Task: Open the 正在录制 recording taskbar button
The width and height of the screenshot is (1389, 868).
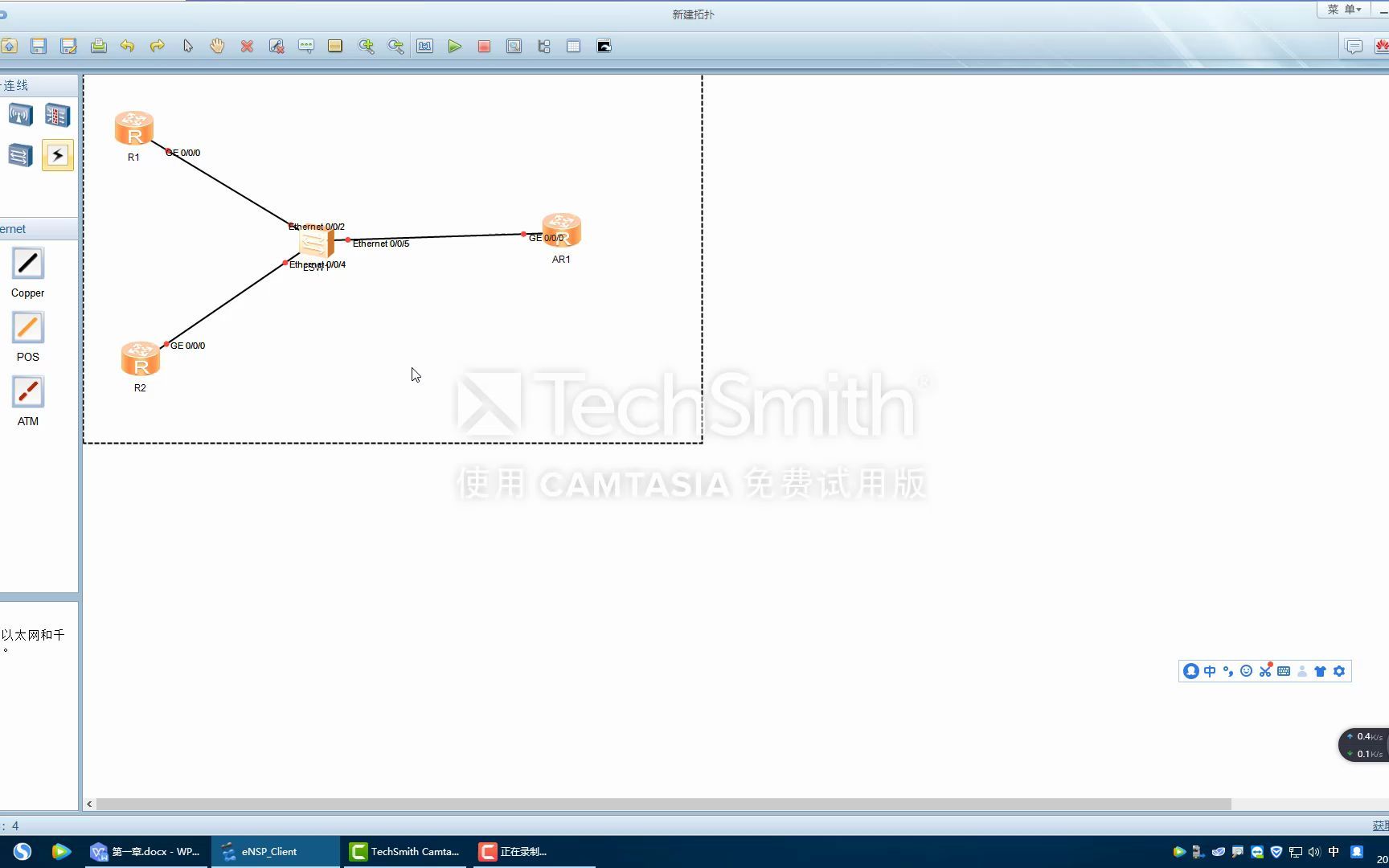Action: (x=532, y=852)
